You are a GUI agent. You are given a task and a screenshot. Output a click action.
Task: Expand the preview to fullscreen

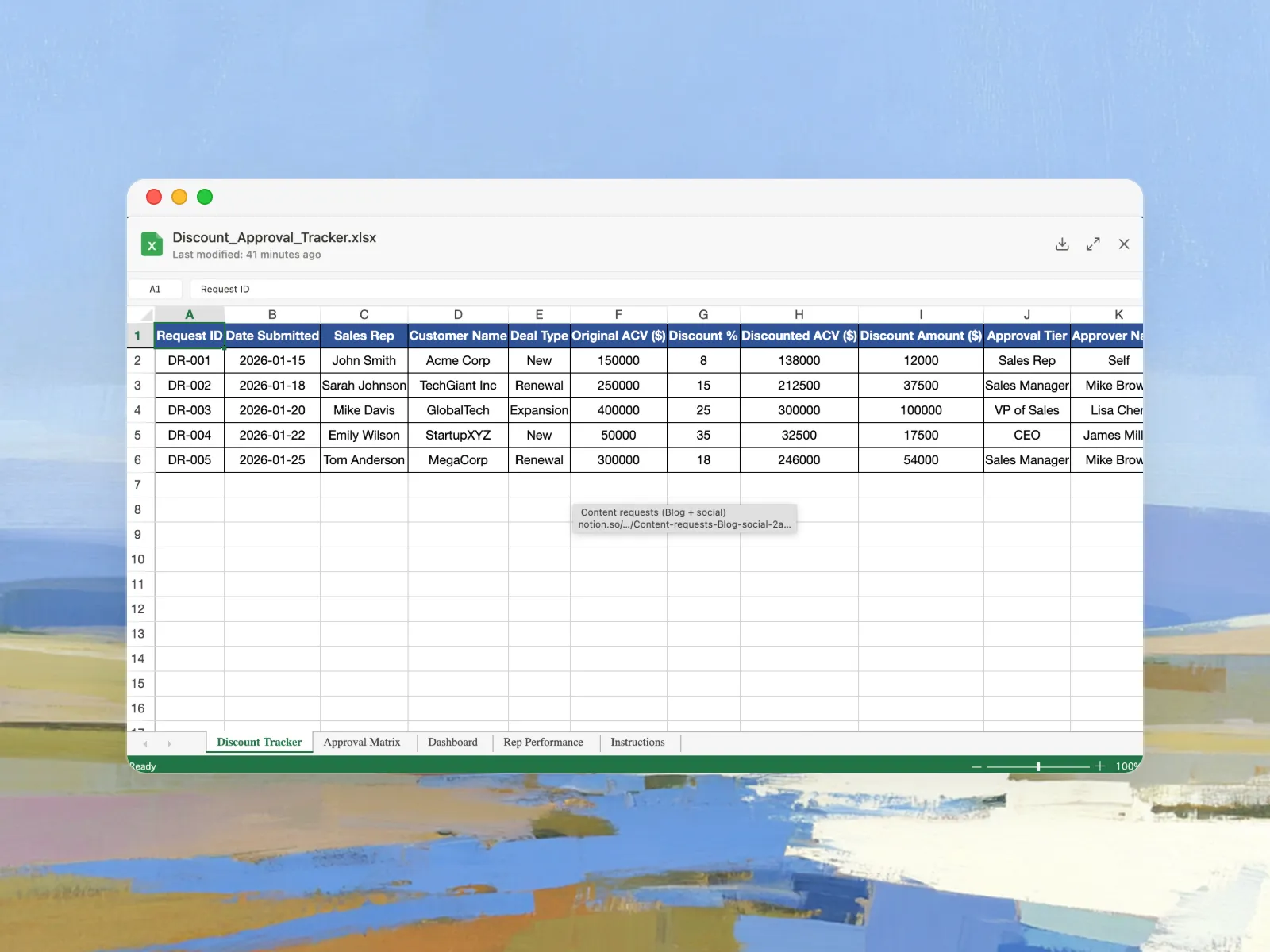[1093, 244]
